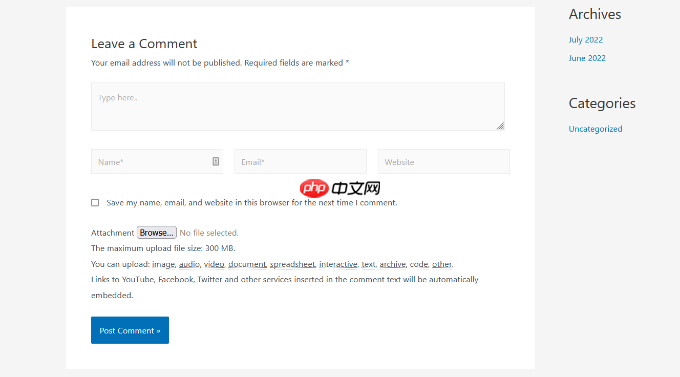Click the comment textarea resize handle
This screenshot has width=680, height=377.
[x=500, y=126]
